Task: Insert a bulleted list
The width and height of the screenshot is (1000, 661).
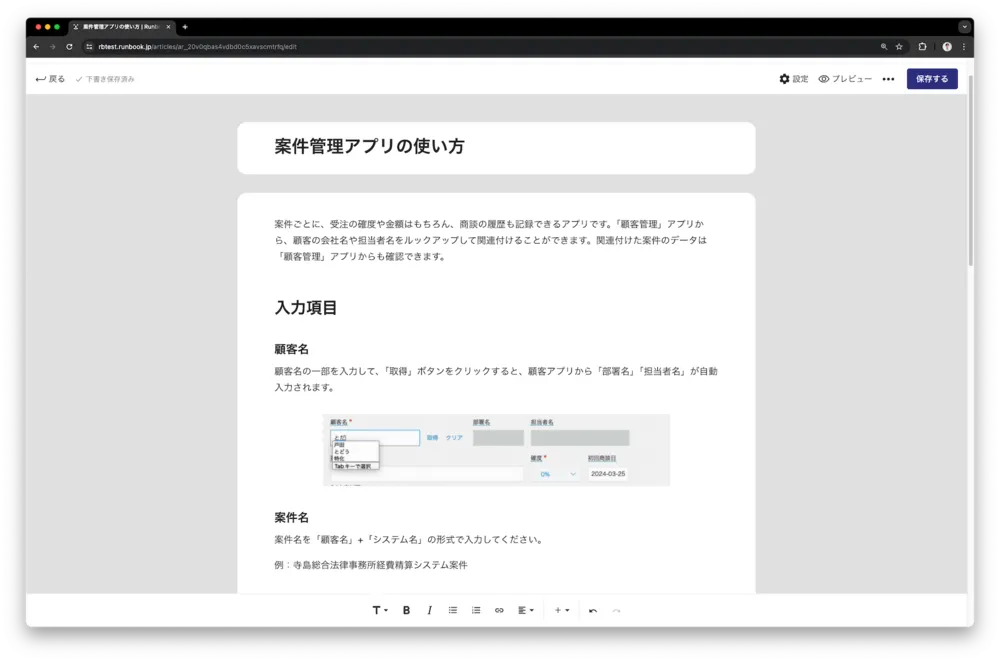Action: 453,610
